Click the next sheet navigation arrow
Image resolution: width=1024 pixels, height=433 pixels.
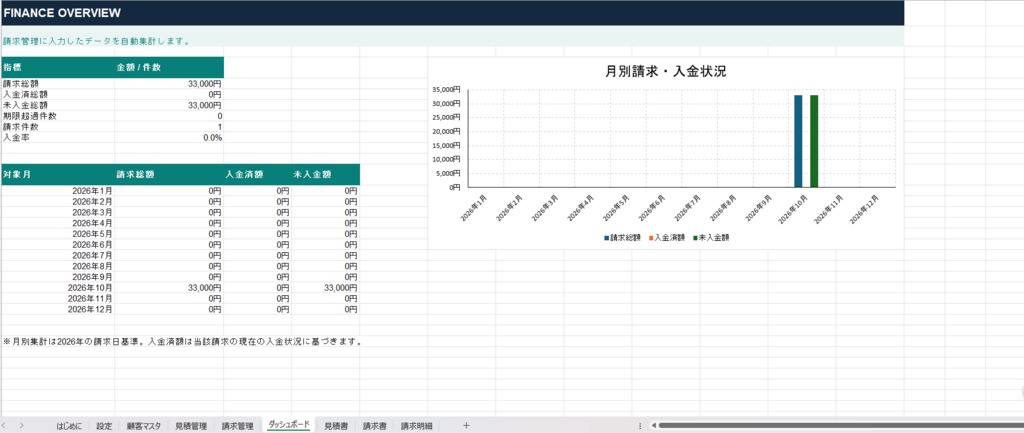[22, 425]
